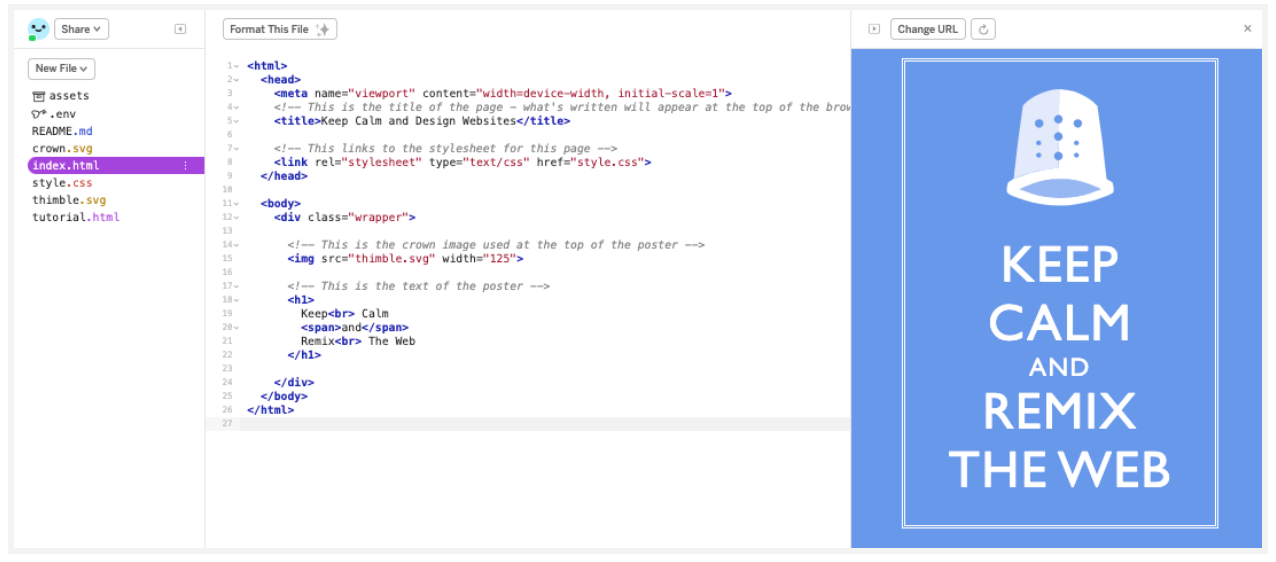Click the Change URL button
Viewport: 1276px width, 562px height.
[928, 29]
